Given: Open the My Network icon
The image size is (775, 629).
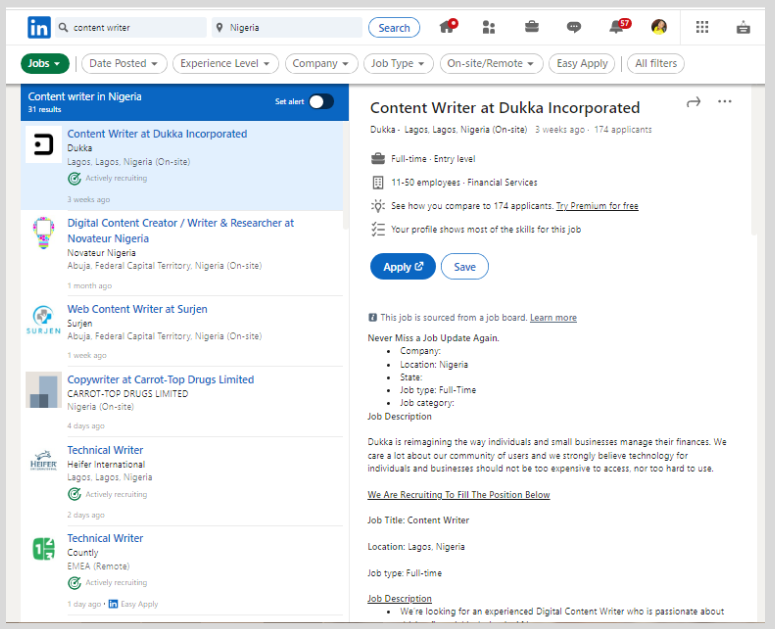Looking at the screenshot, I should click(x=488, y=27).
